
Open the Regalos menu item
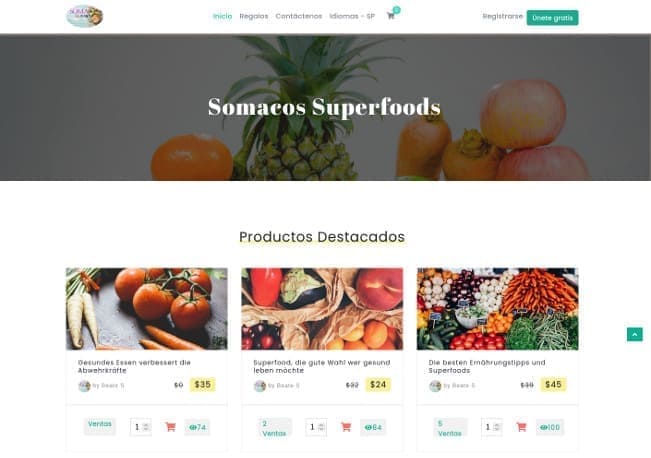coord(254,16)
